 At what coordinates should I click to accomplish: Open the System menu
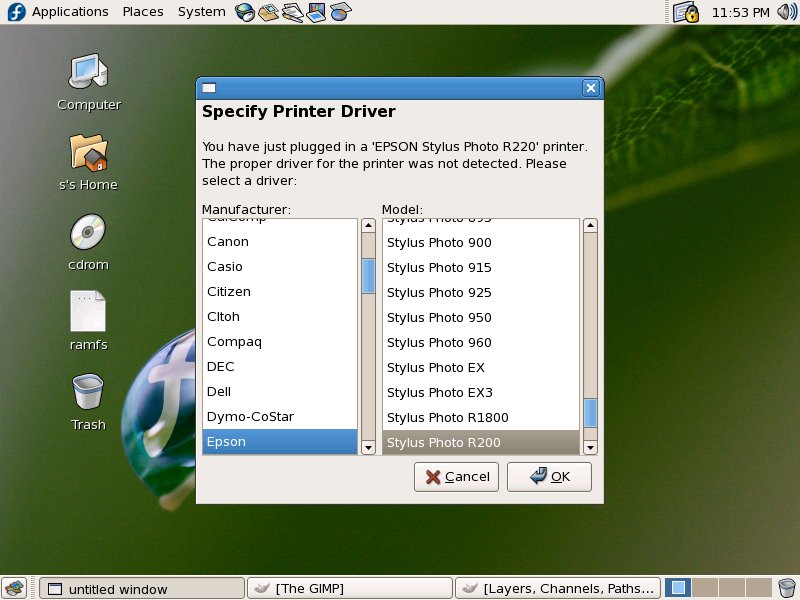click(202, 12)
